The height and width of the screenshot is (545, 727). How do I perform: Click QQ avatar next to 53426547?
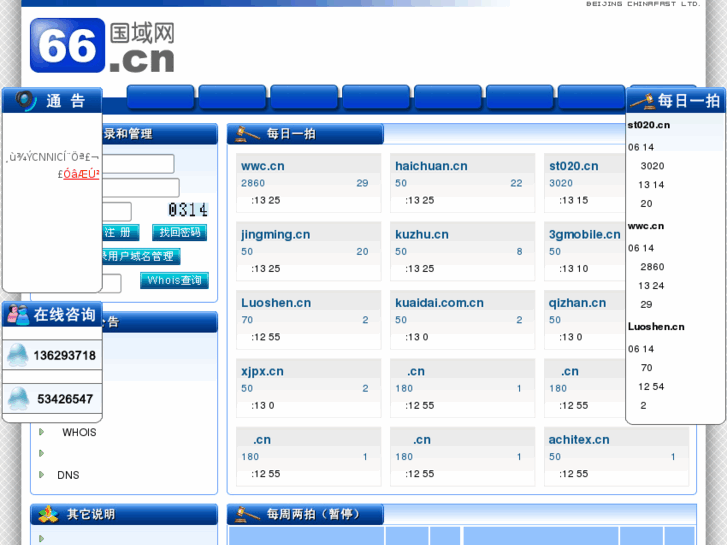coord(18,398)
